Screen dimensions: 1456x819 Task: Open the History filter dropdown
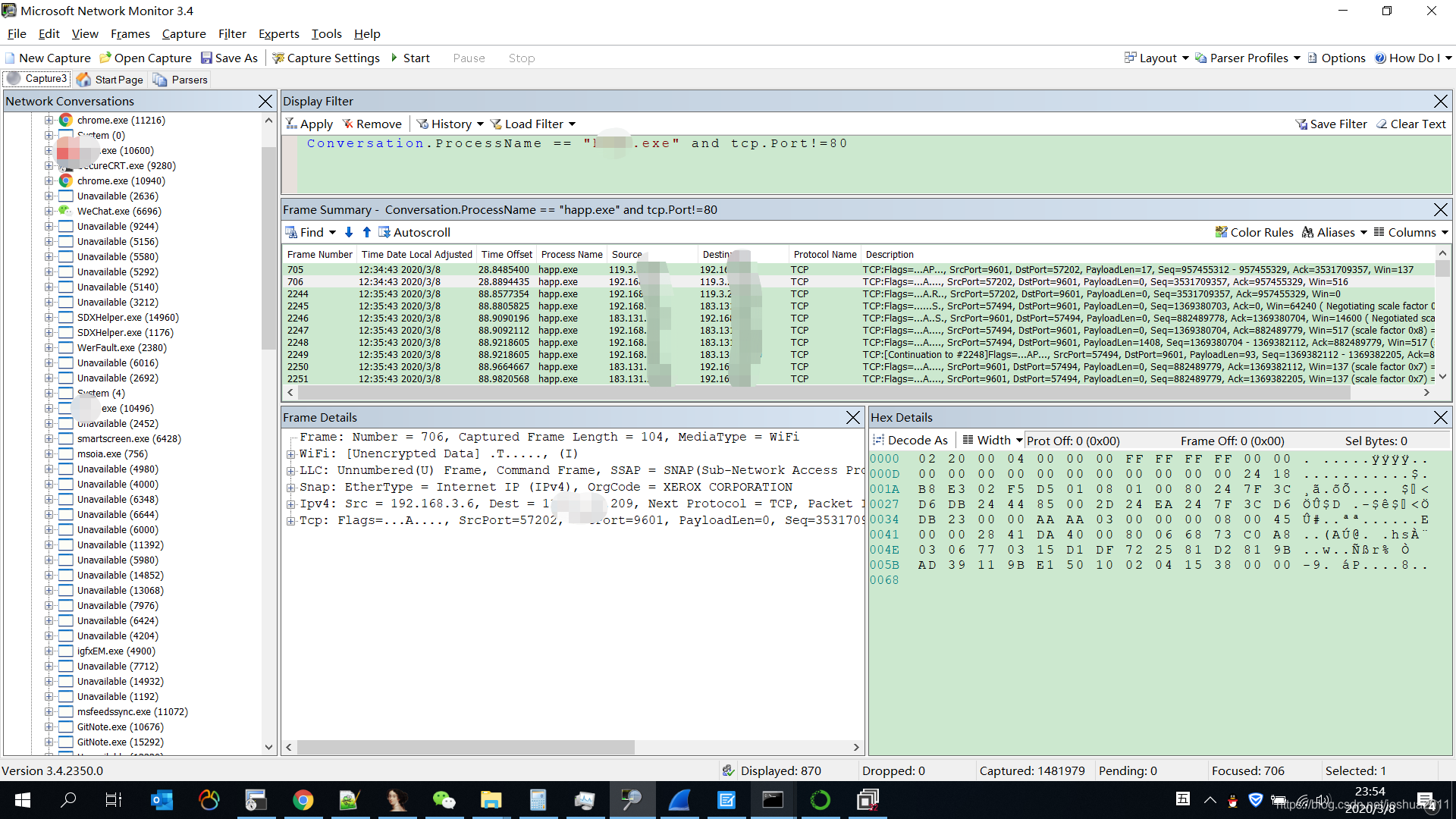pos(450,124)
